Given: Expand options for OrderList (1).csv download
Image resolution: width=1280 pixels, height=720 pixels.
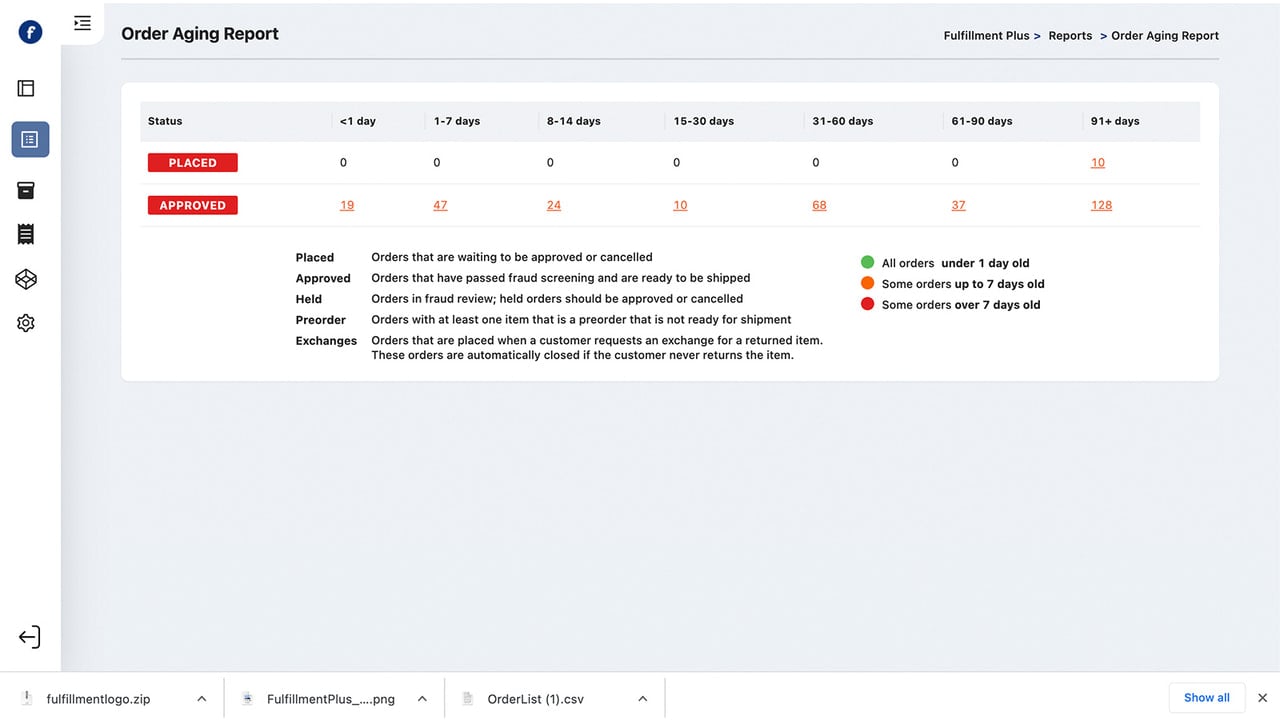Looking at the screenshot, I should tap(643, 699).
